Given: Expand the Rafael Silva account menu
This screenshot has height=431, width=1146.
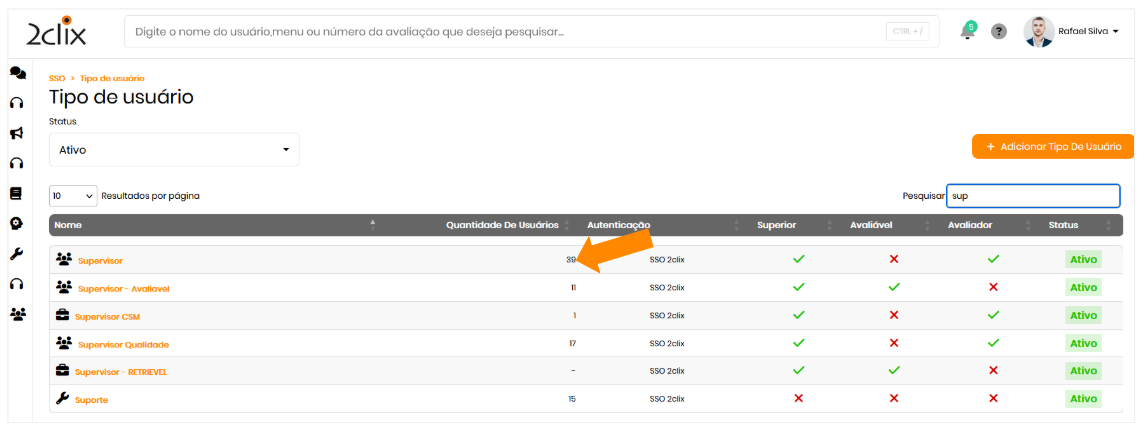Looking at the screenshot, I should tap(1088, 31).
